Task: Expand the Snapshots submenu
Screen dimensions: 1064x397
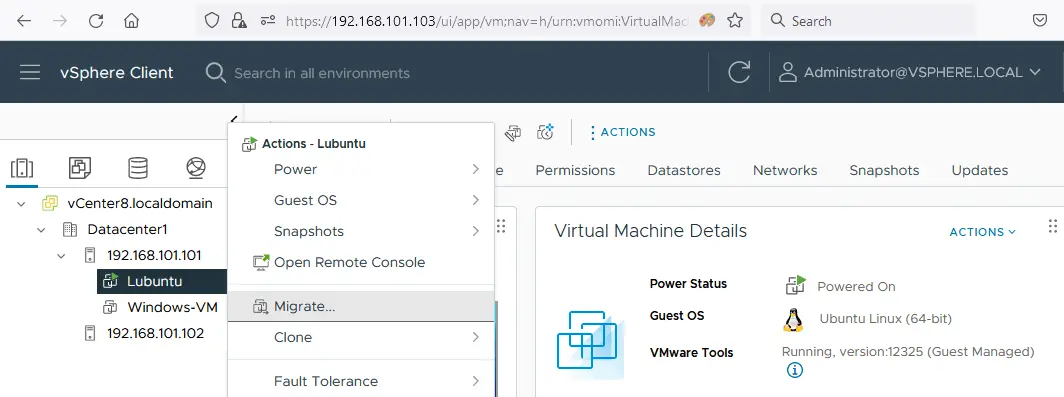Action: tap(361, 231)
